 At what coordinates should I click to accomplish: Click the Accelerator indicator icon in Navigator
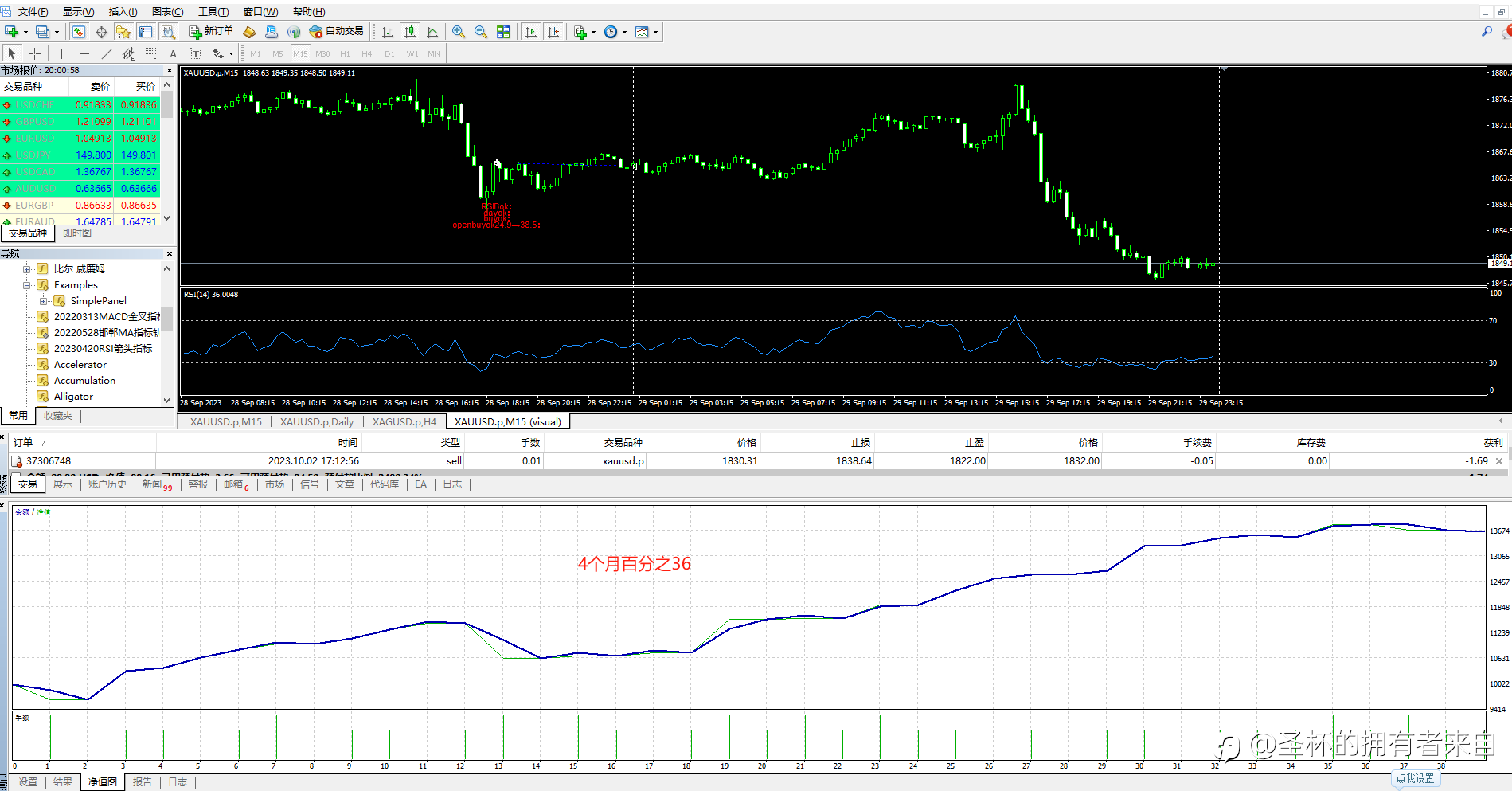[x=43, y=364]
